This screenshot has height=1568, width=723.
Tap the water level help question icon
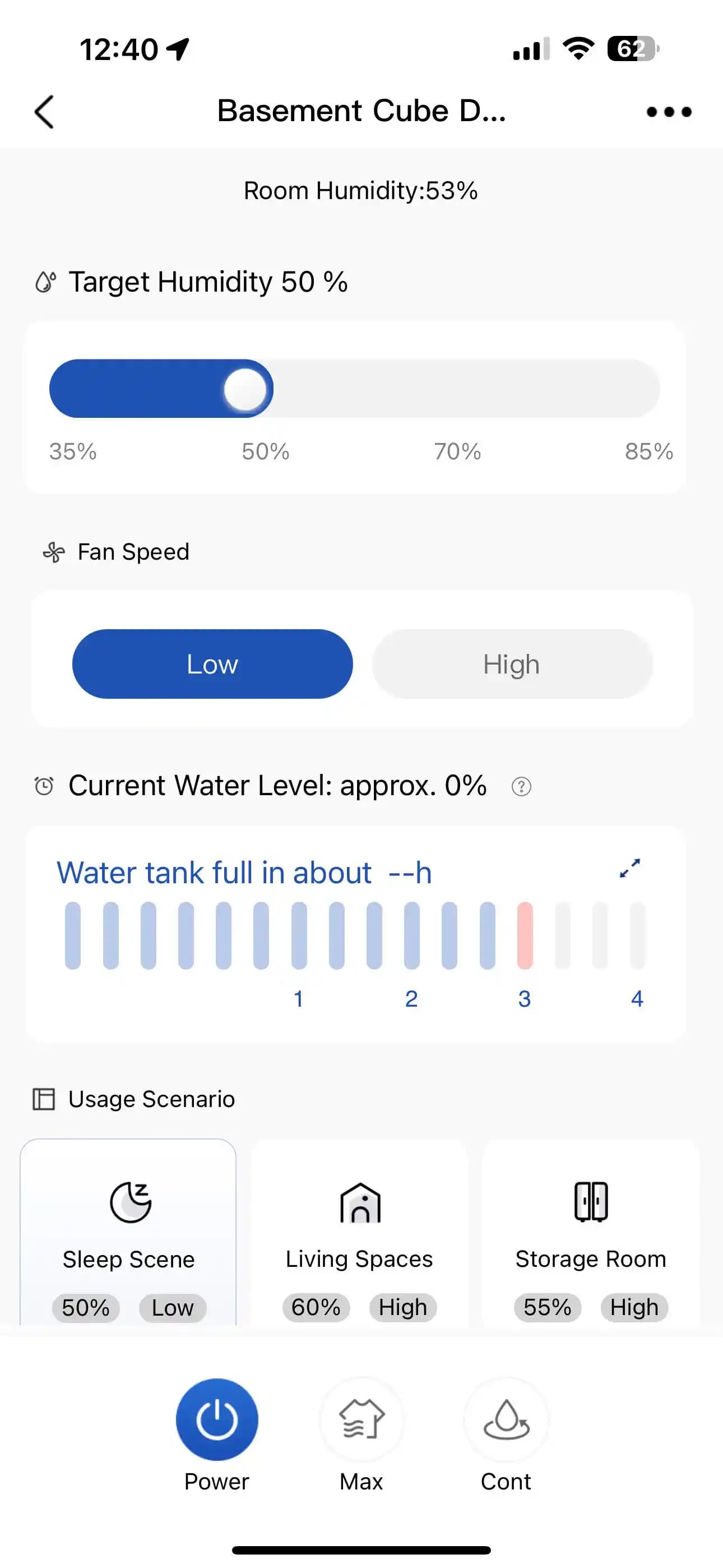pyautogui.click(x=521, y=786)
